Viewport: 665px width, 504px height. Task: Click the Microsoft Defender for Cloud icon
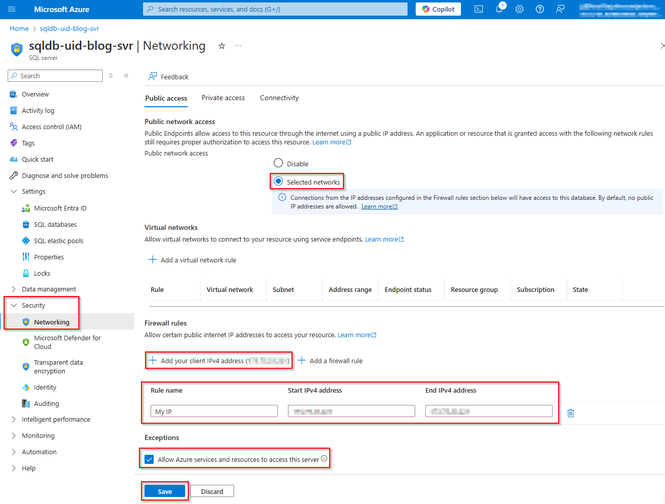(x=26, y=342)
